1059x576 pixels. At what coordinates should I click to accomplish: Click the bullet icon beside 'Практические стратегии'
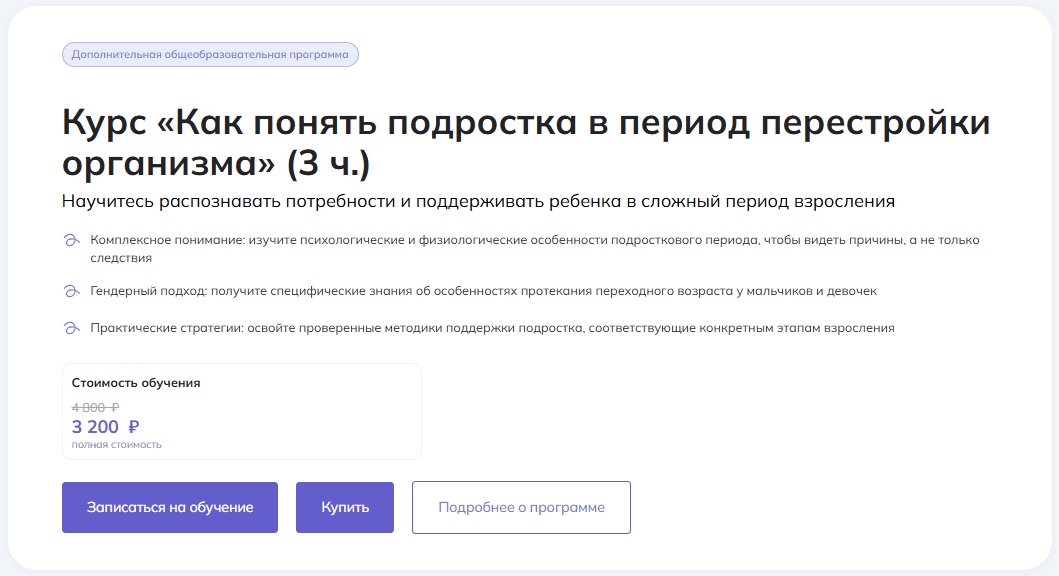click(x=71, y=328)
